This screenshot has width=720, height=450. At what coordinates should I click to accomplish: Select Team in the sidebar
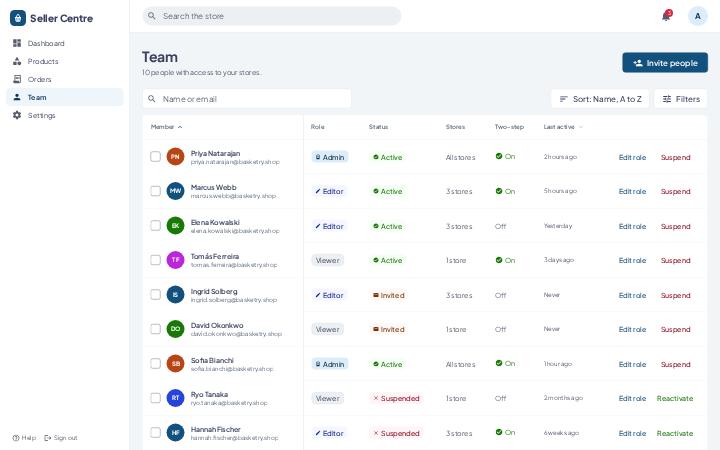65,97
